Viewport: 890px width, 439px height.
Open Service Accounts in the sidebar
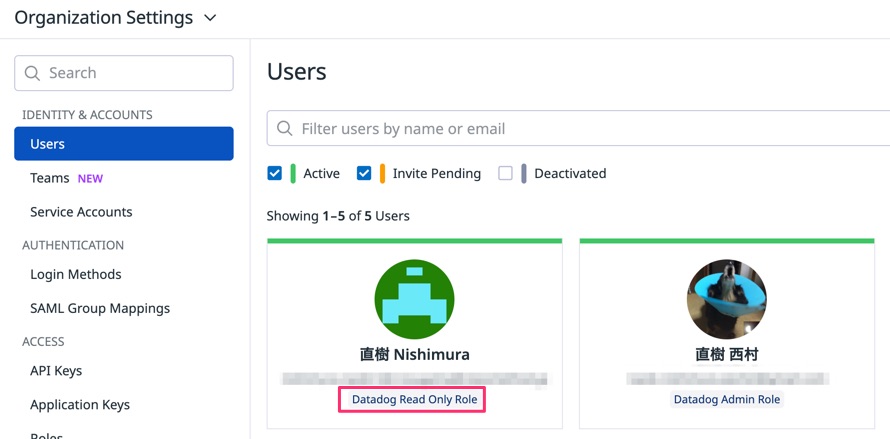[81, 212]
